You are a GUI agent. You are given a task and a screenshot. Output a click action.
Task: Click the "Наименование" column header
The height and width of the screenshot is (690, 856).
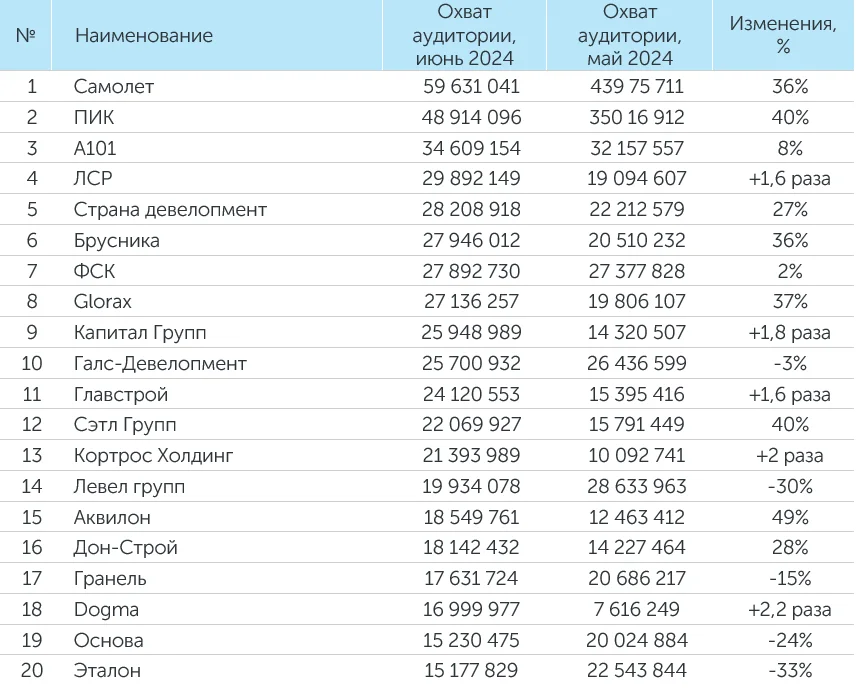point(143,36)
